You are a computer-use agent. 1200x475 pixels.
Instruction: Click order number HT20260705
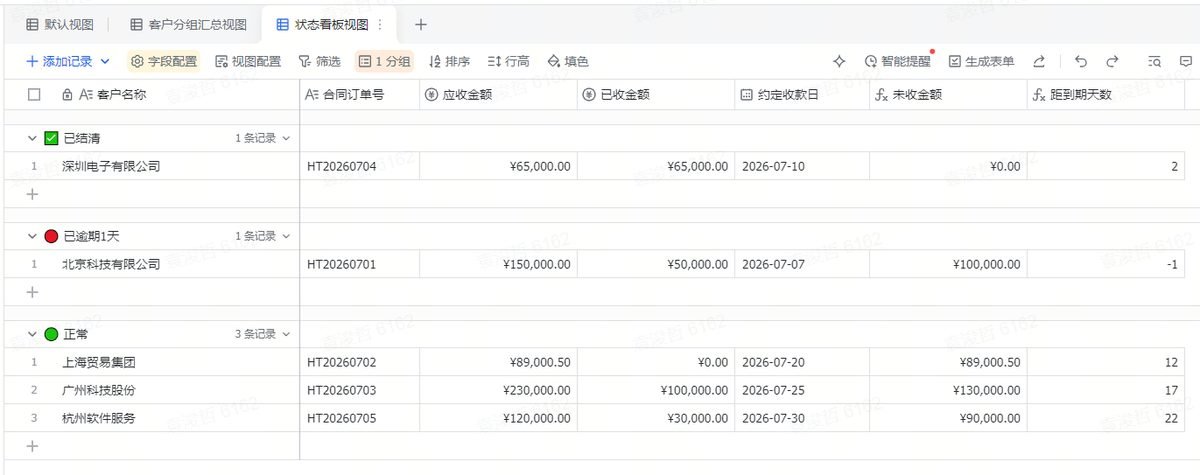tap(360, 418)
